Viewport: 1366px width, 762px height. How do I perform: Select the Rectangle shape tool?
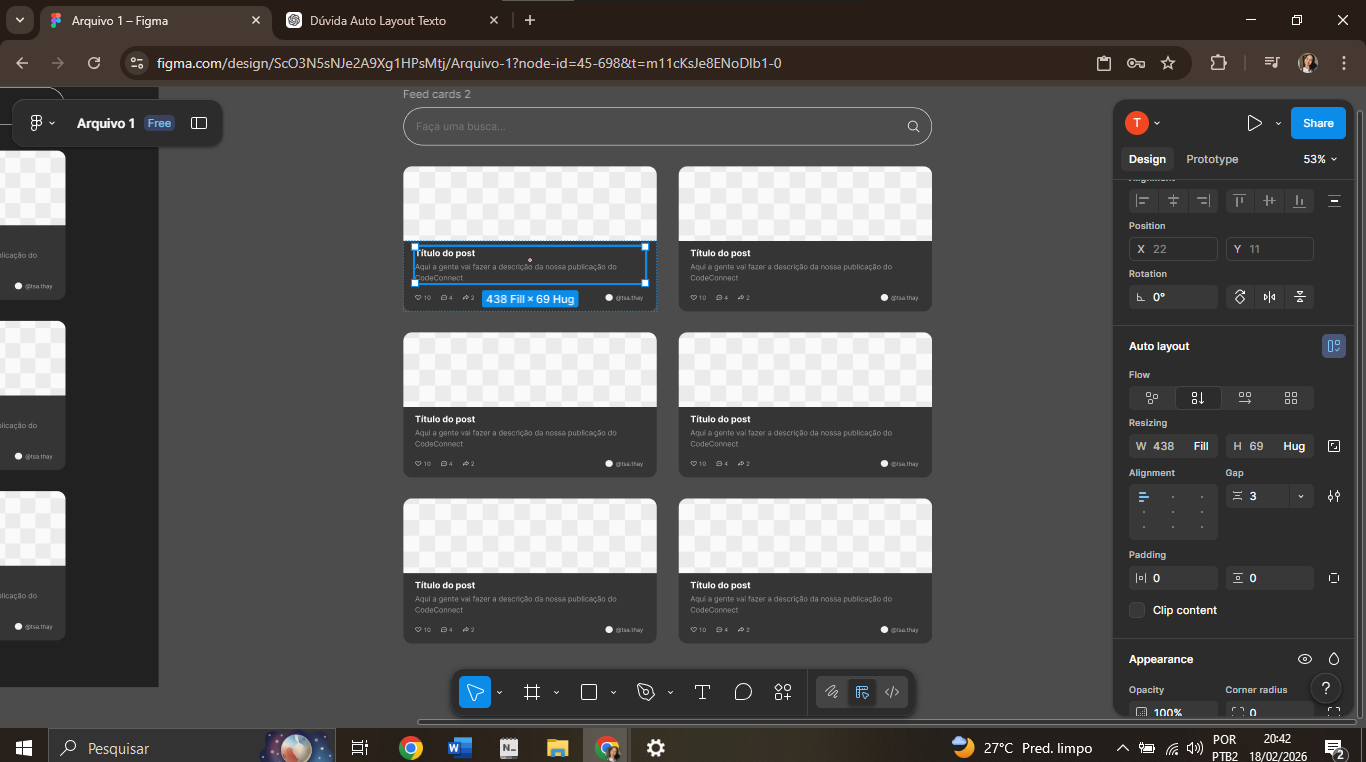coord(589,692)
